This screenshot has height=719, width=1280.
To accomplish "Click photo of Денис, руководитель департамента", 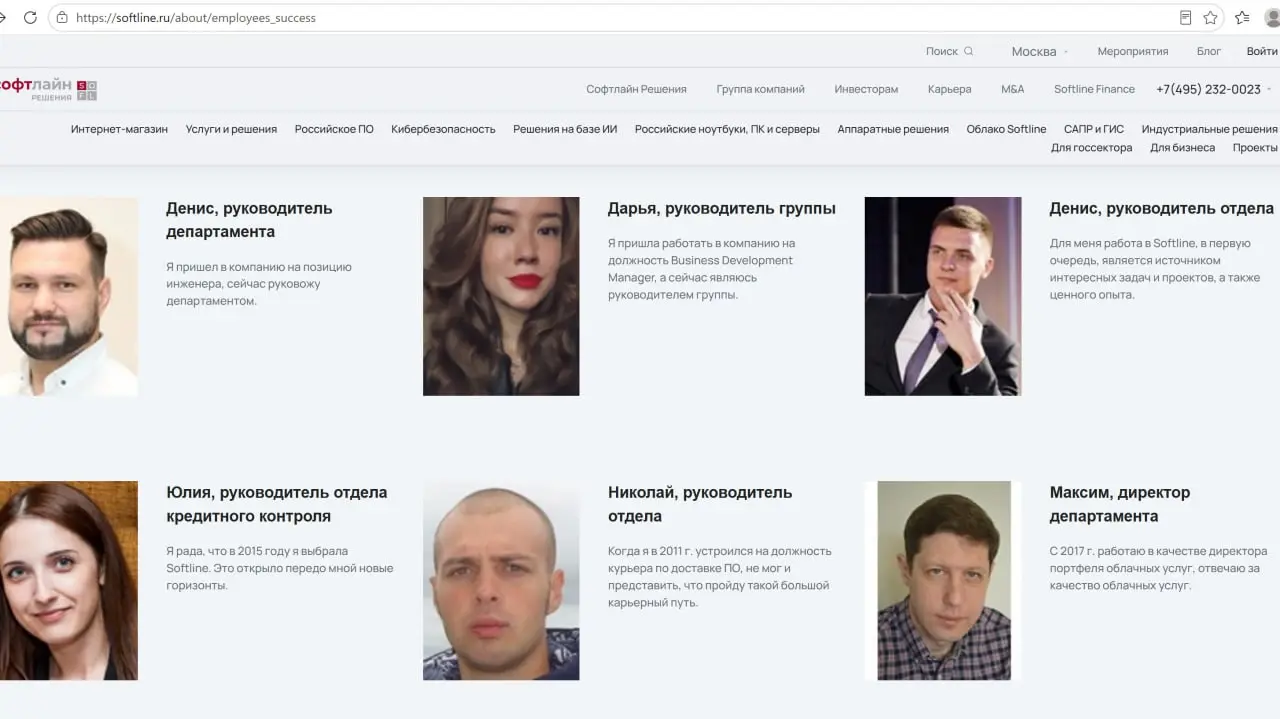I will pyautogui.click(x=69, y=296).
